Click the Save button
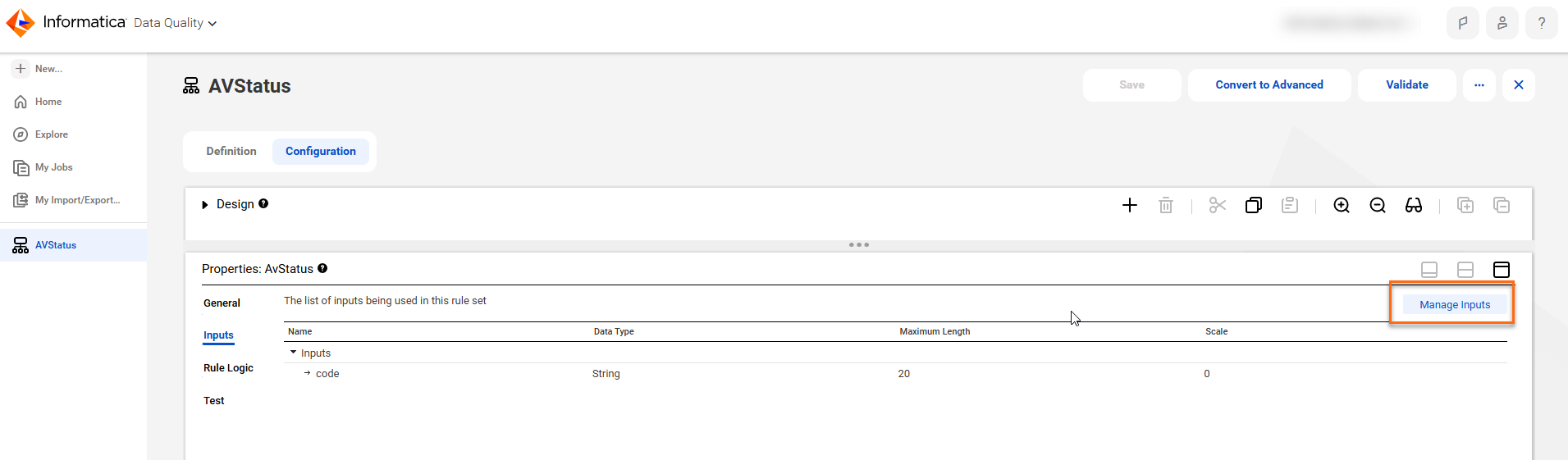 [1131, 85]
